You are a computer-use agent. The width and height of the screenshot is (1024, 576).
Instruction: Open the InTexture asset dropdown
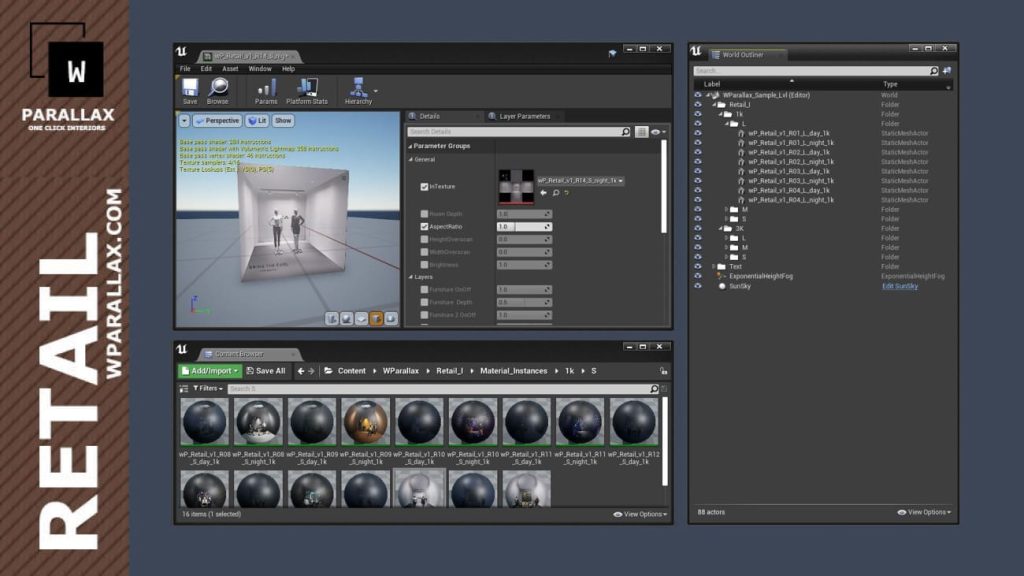580,180
